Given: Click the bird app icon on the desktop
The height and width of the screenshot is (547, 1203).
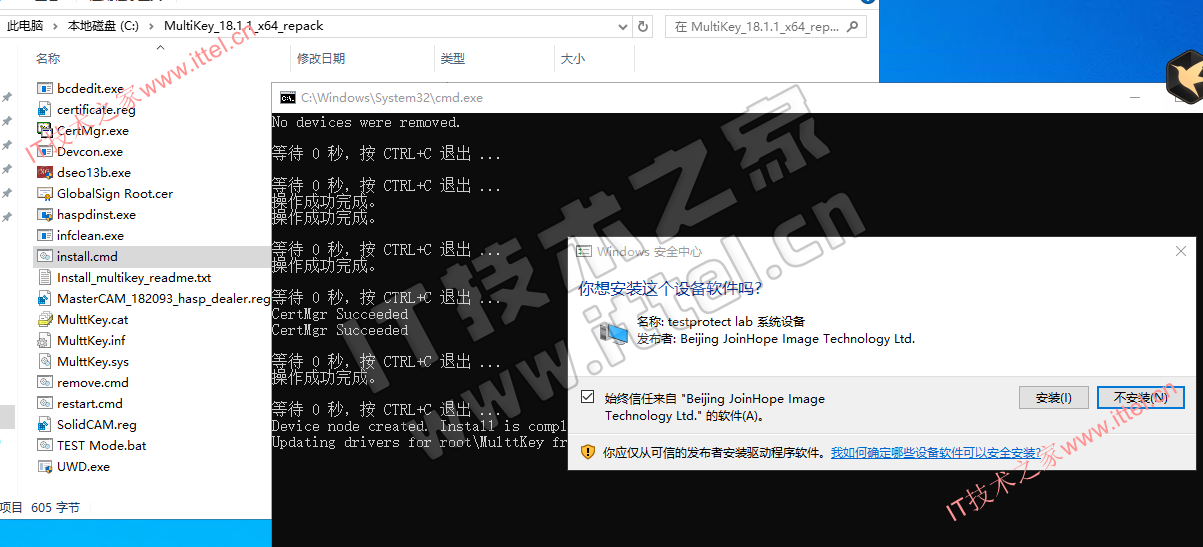Looking at the screenshot, I should pyautogui.click(x=1184, y=77).
